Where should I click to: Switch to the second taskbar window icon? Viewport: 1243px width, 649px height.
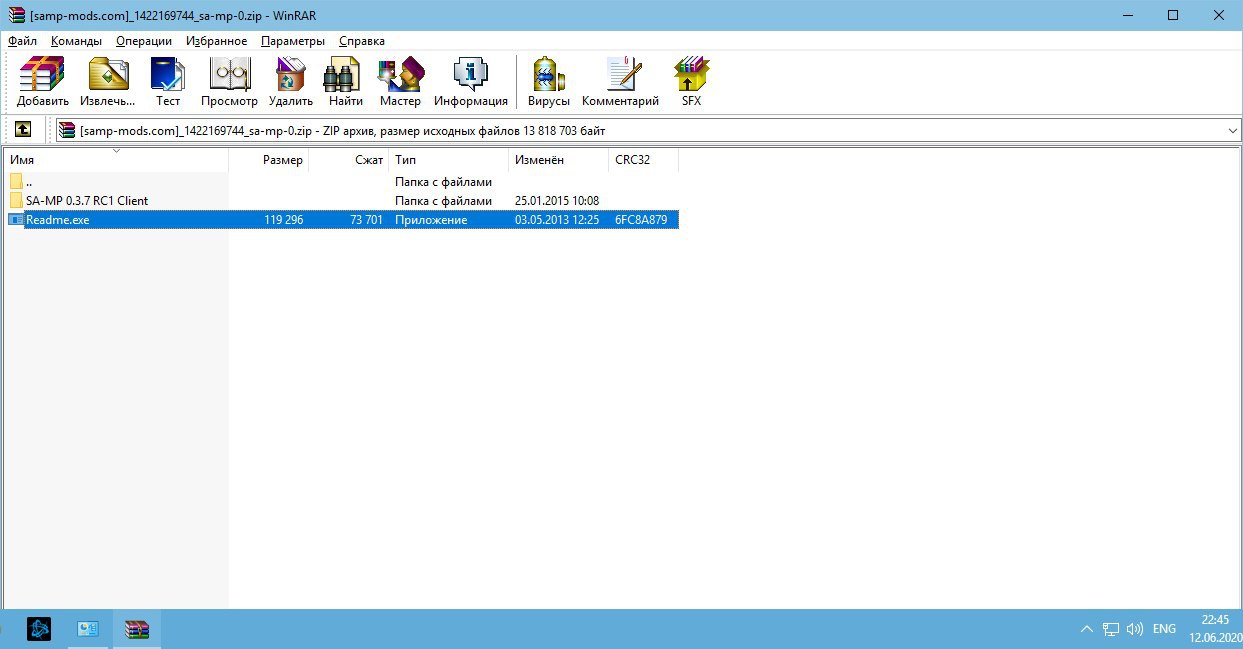88,629
